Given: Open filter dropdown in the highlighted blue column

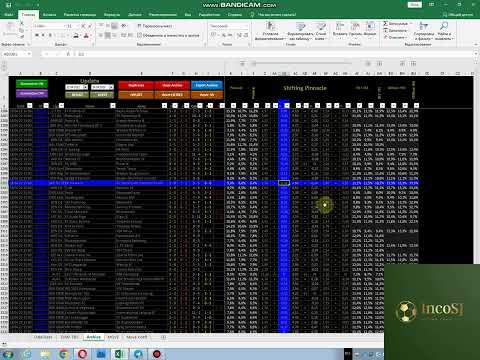Looking at the screenshot, I should (x=287, y=105).
